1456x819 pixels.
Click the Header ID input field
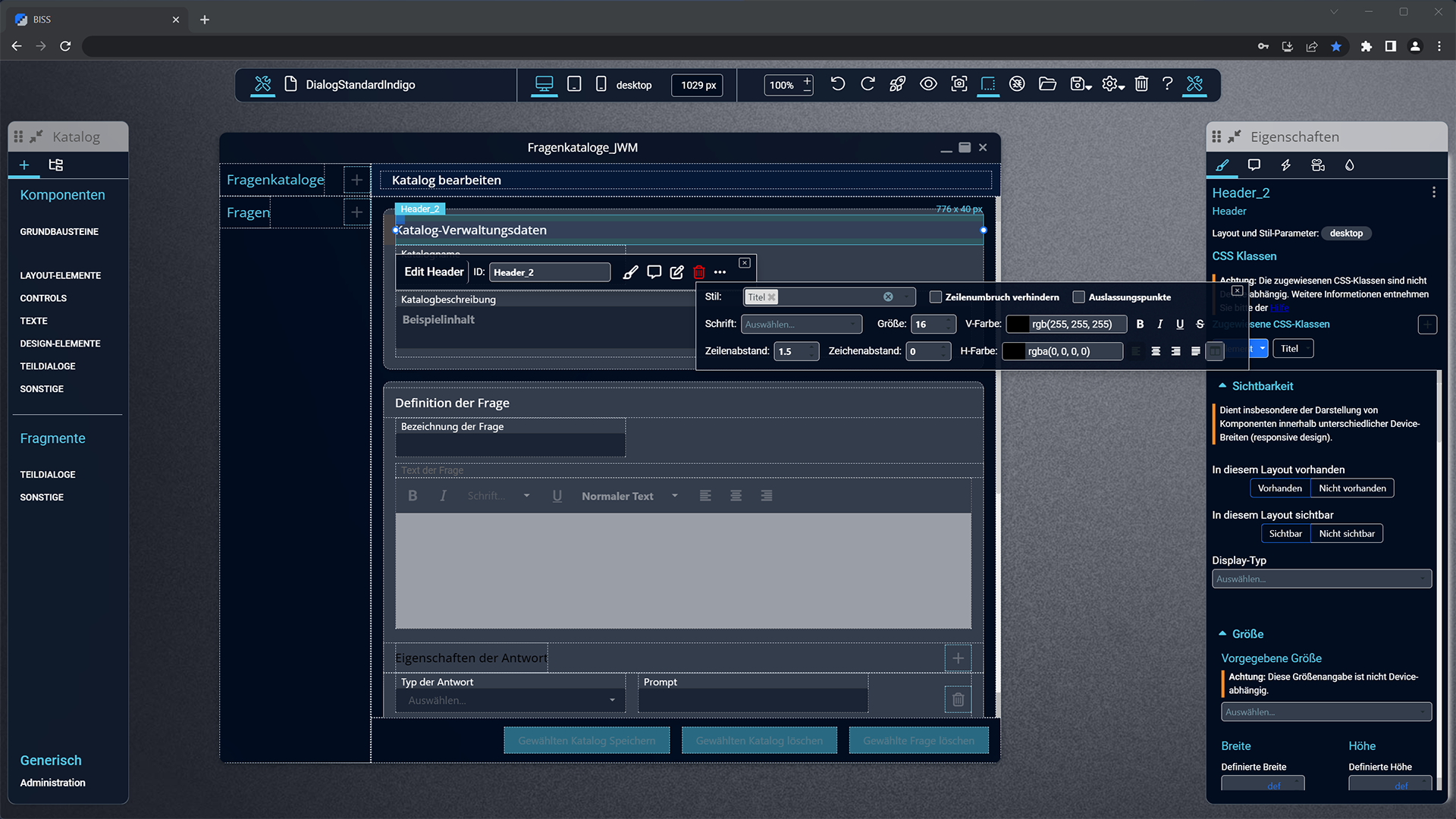(549, 272)
